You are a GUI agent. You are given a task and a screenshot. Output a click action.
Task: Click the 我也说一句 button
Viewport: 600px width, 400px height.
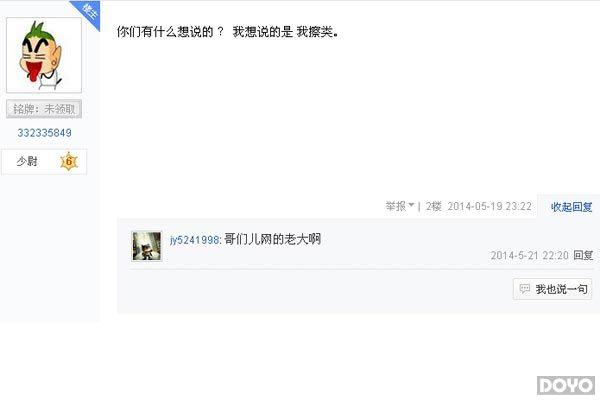tap(553, 289)
